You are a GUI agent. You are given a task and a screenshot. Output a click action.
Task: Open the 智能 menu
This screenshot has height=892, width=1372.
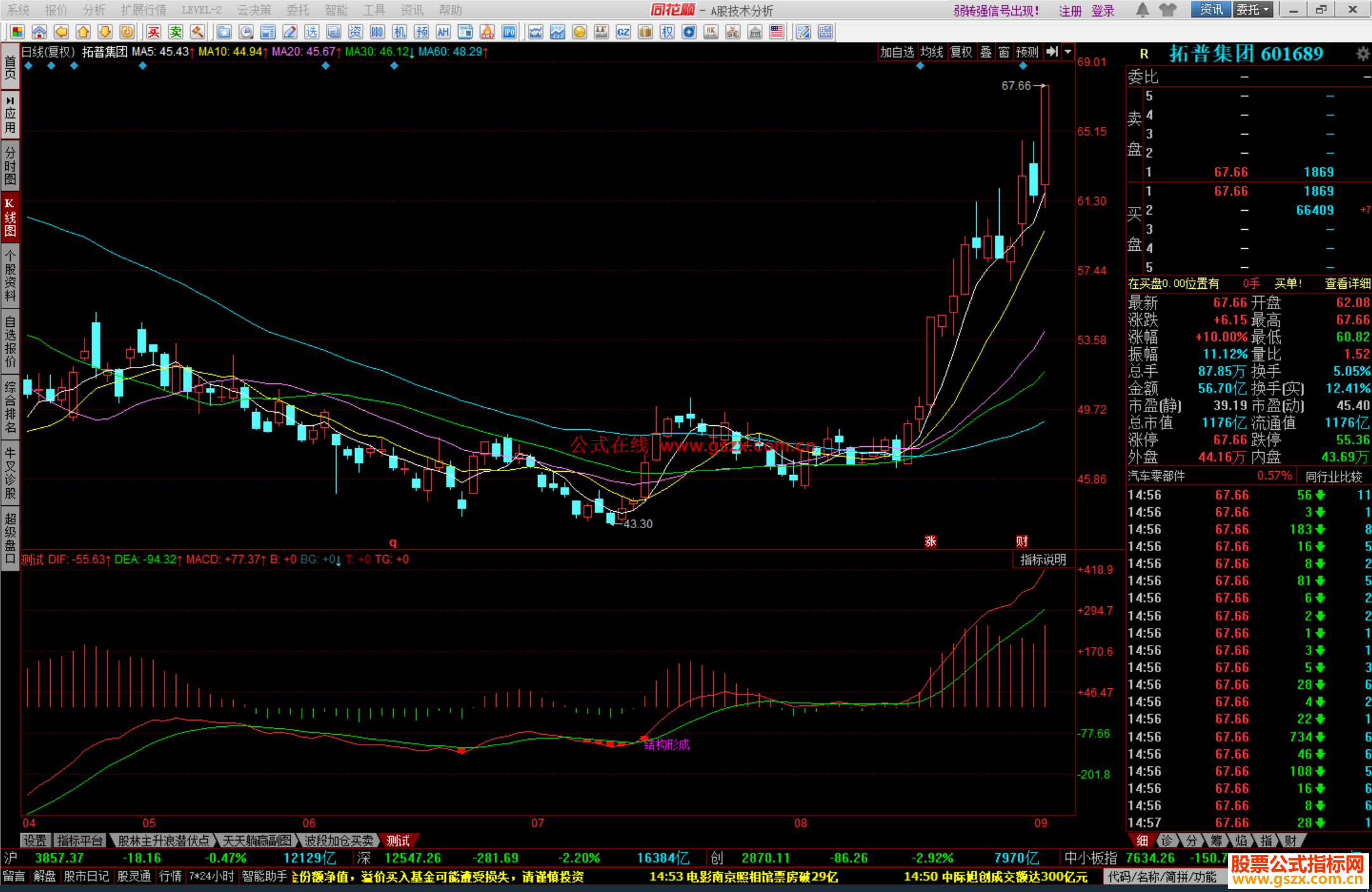tap(335, 10)
